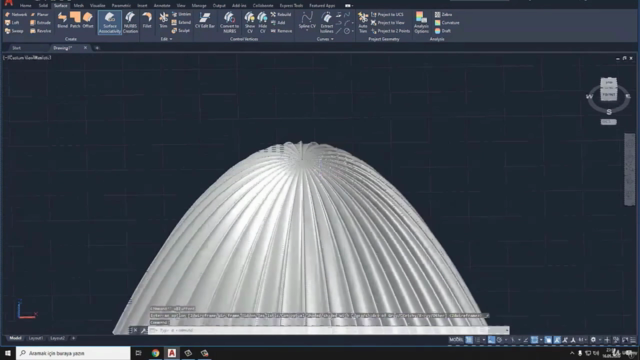Image resolution: width=640 pixels, height=360 pixels.
Task: Select the Network surface tool
Action: coord(16,15)
